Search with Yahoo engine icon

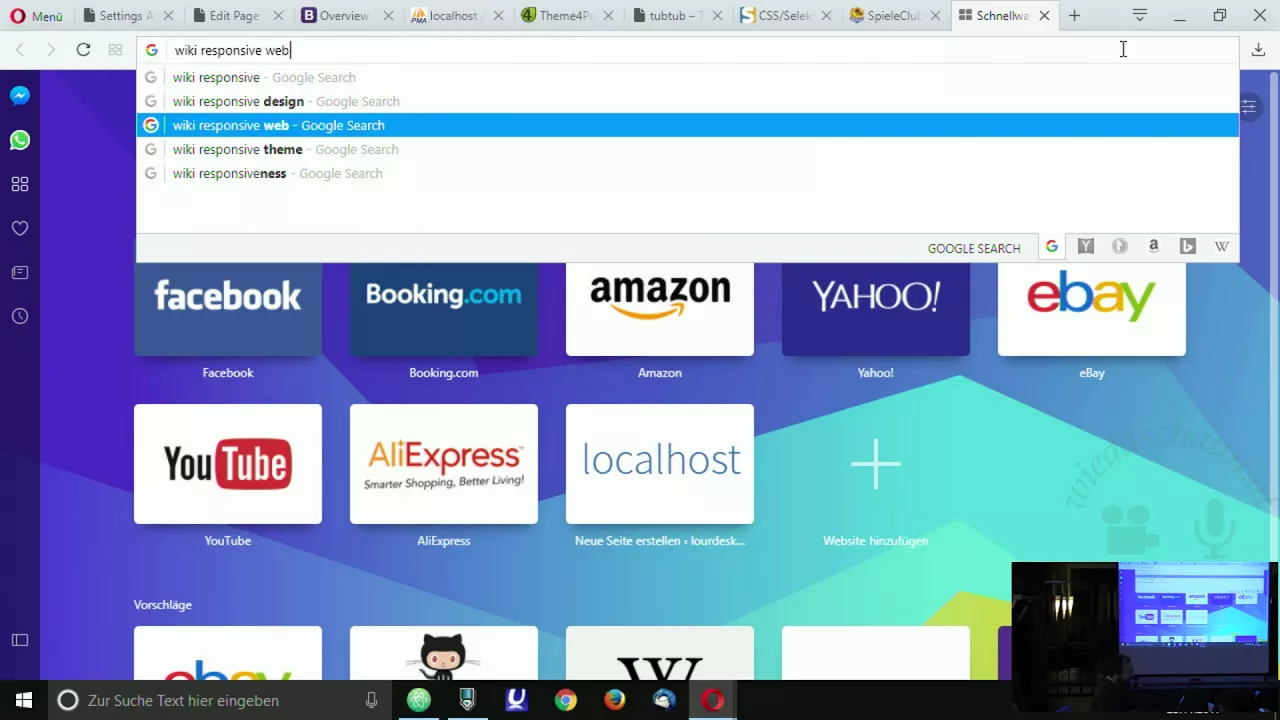(1086, 246)
